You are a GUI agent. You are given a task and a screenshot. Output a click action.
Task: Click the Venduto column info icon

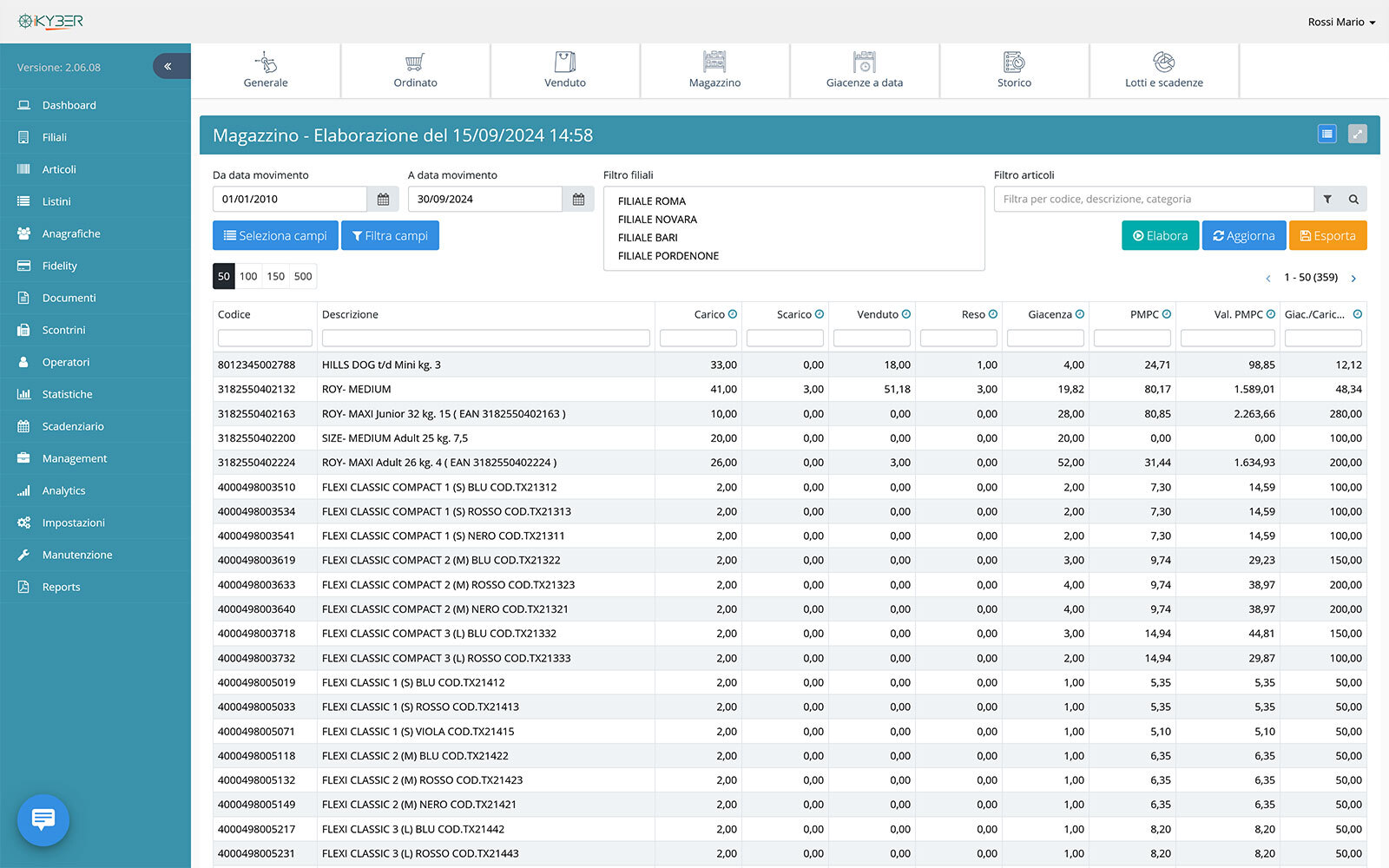tap(906, 314)
